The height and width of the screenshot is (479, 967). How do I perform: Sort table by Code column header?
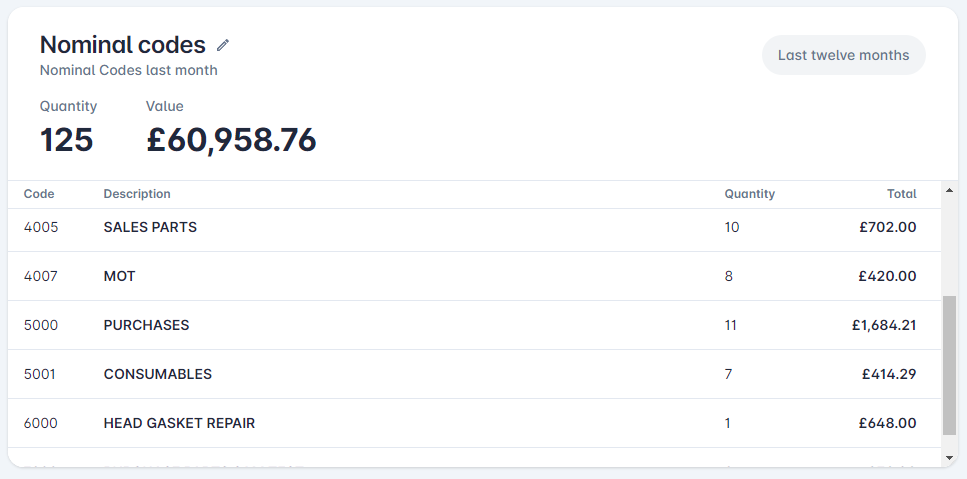point(39,194)
